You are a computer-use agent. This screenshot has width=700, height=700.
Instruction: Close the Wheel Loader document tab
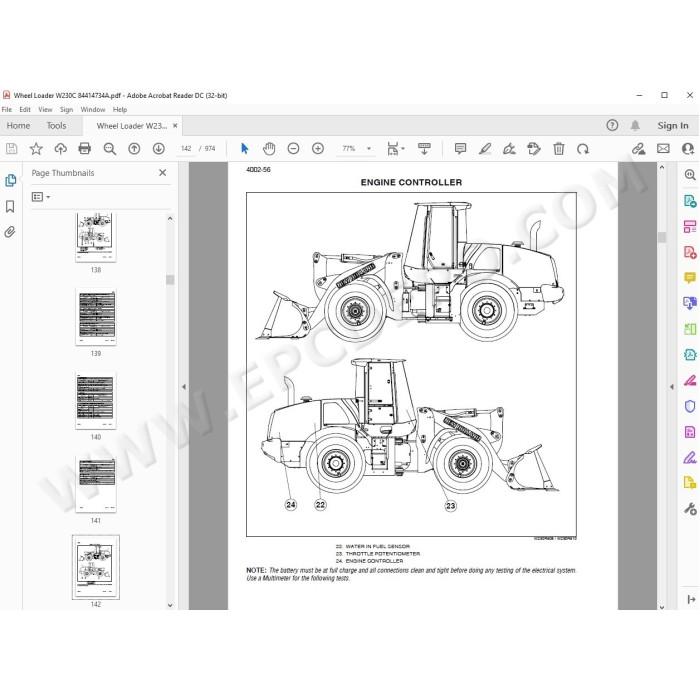pyautogui.click(x=175, y=126)
